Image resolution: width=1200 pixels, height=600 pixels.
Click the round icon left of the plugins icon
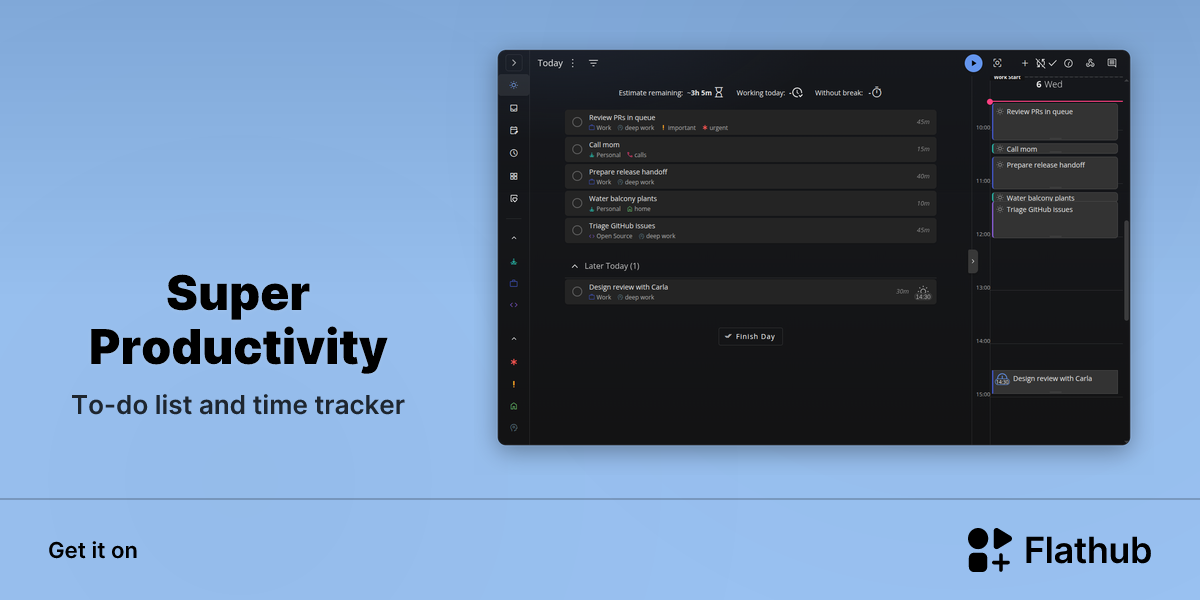(x=1068, y=63)
